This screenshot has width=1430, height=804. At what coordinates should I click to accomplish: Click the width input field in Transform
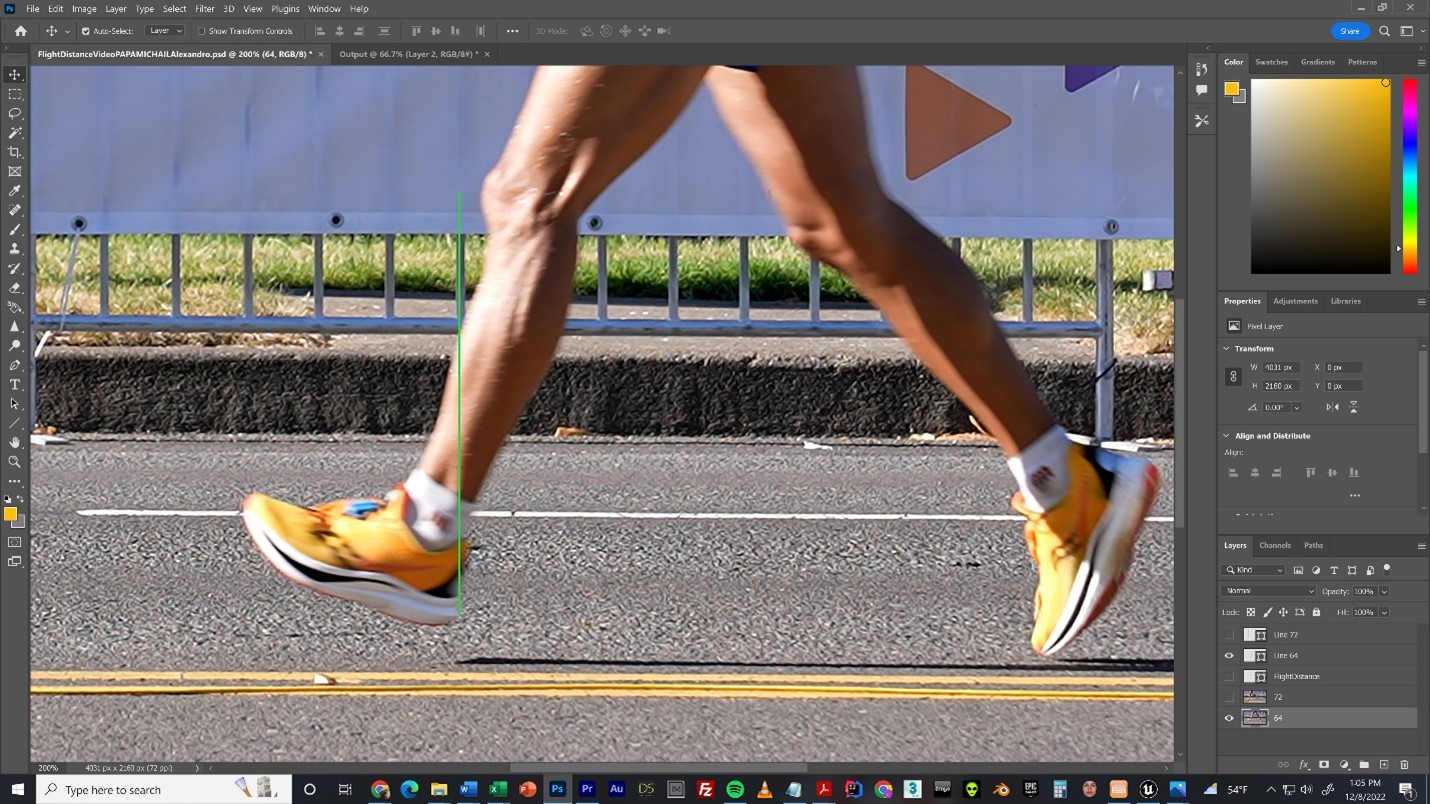point(1281,367)
